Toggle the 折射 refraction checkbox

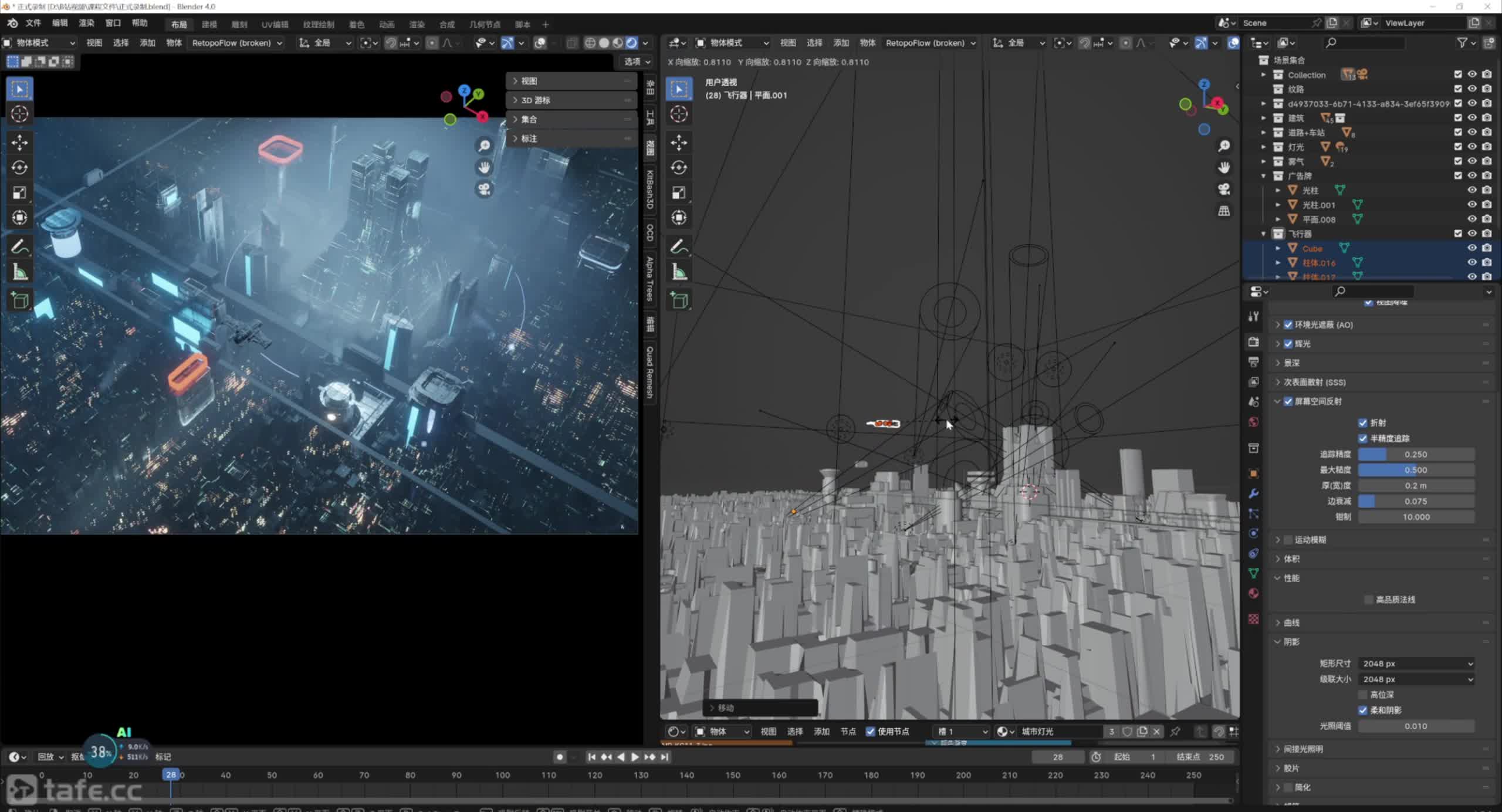pyautogui.click(x=1363, y=422)
